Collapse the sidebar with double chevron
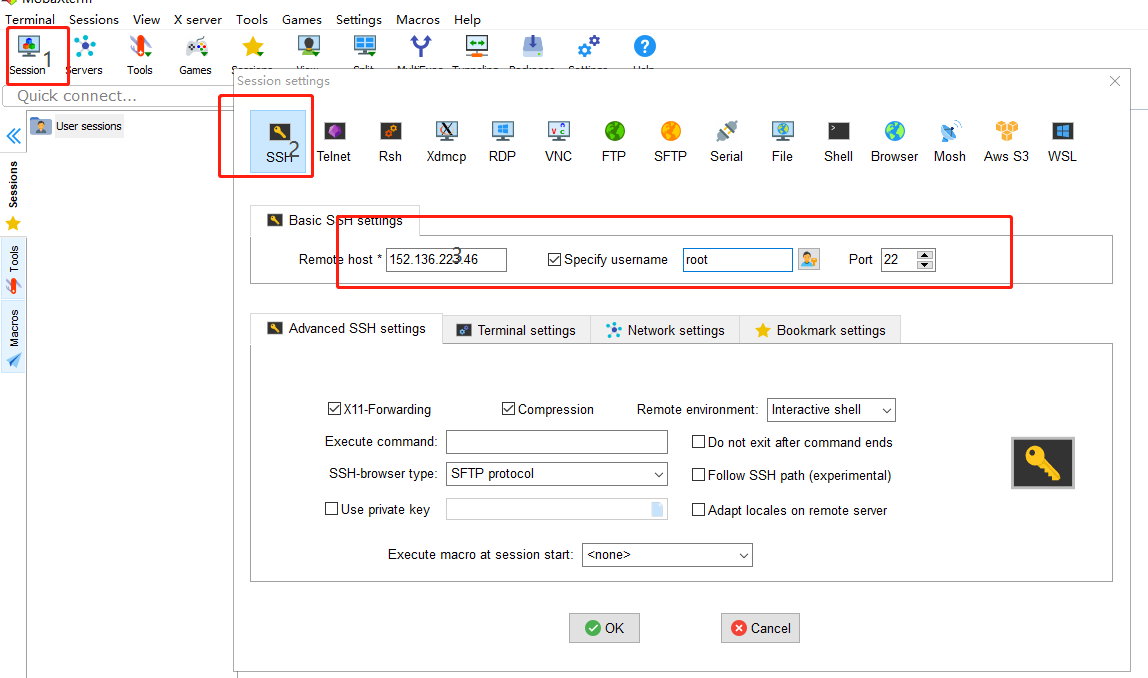This screenshot has height=678, width=1148. (x=13, y=136)
